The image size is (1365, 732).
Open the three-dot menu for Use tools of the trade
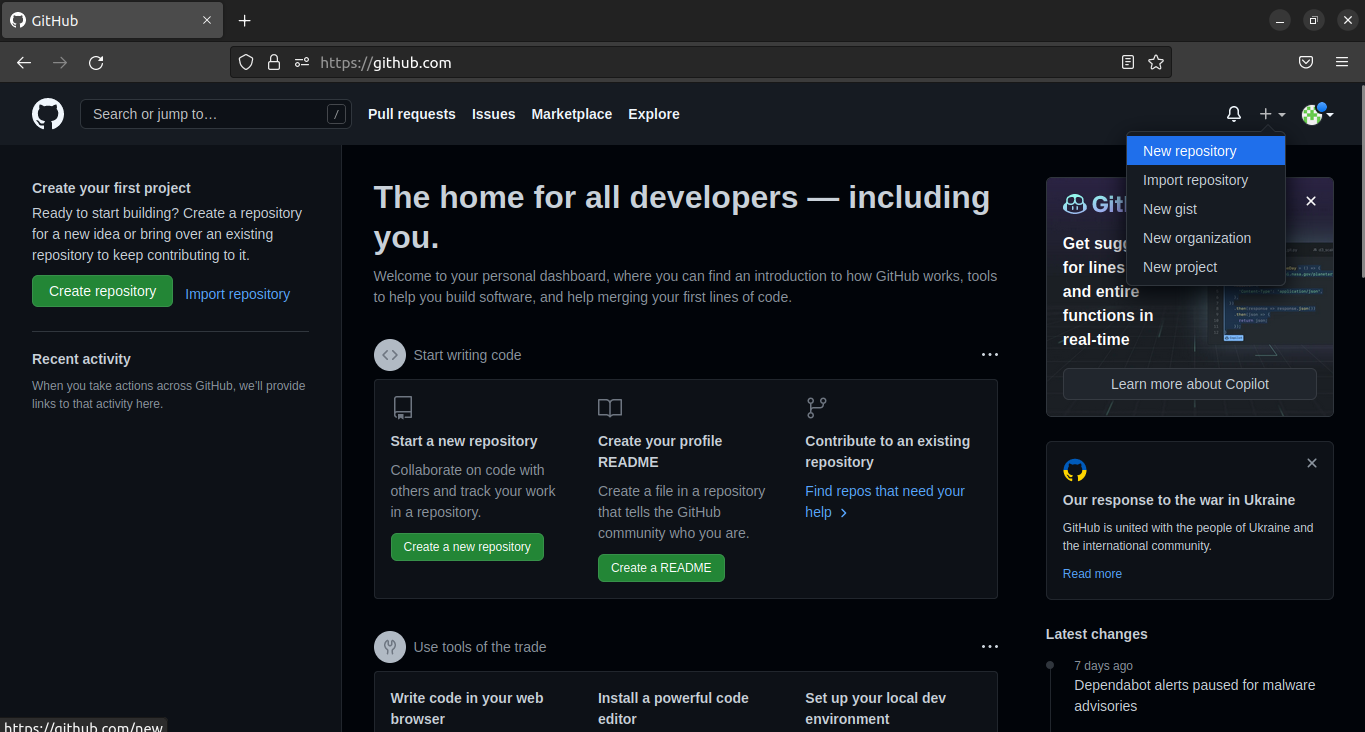tap(990, 647)
